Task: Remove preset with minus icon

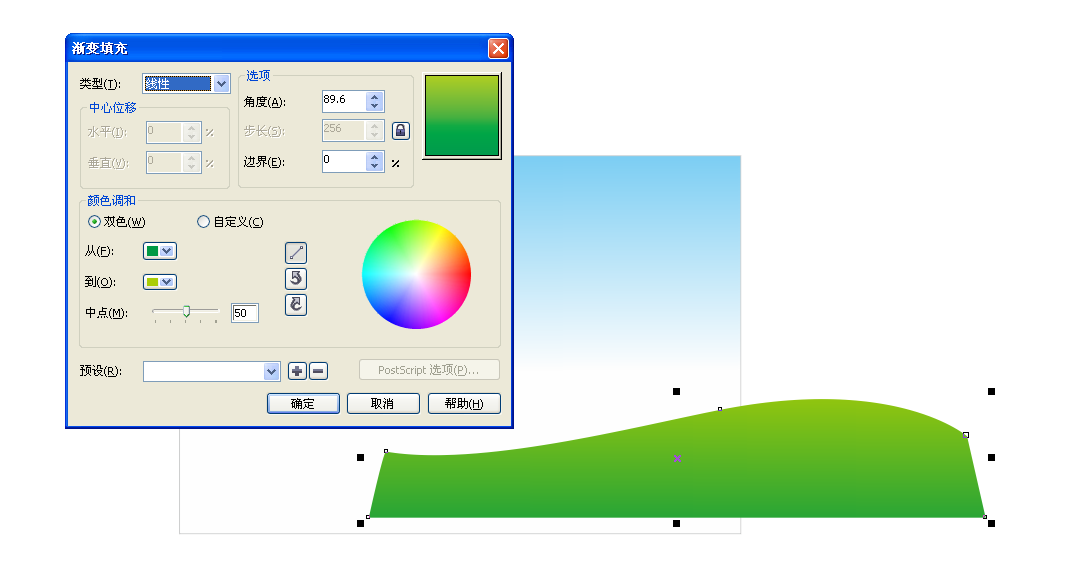Action: point(318,371)
